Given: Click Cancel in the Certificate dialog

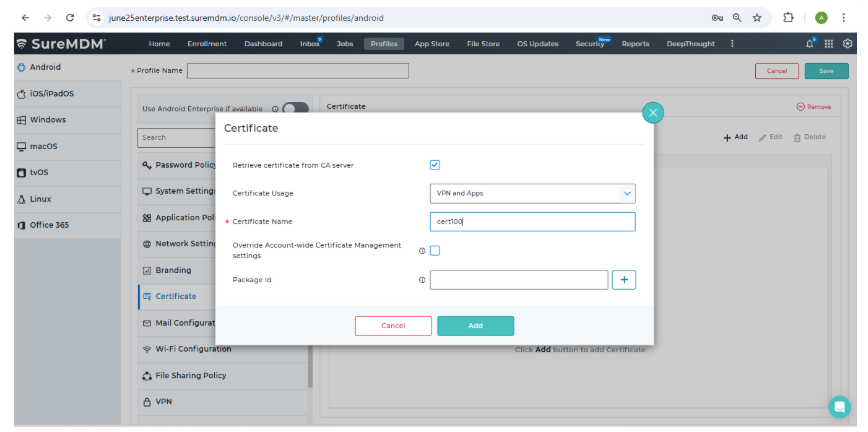Looking at the screenshot, I should point(393,325).
